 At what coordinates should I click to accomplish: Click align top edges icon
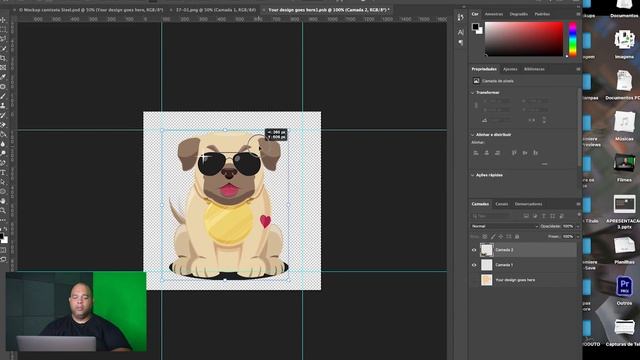[514, 153]
